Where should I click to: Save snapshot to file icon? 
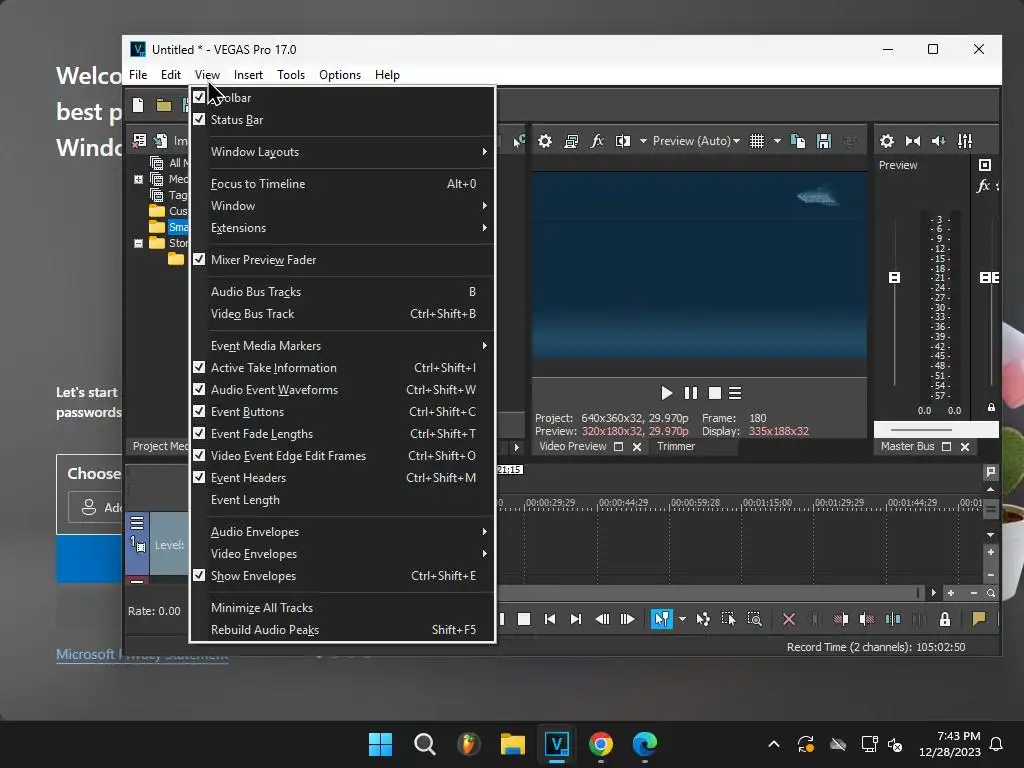pos(824,141)
